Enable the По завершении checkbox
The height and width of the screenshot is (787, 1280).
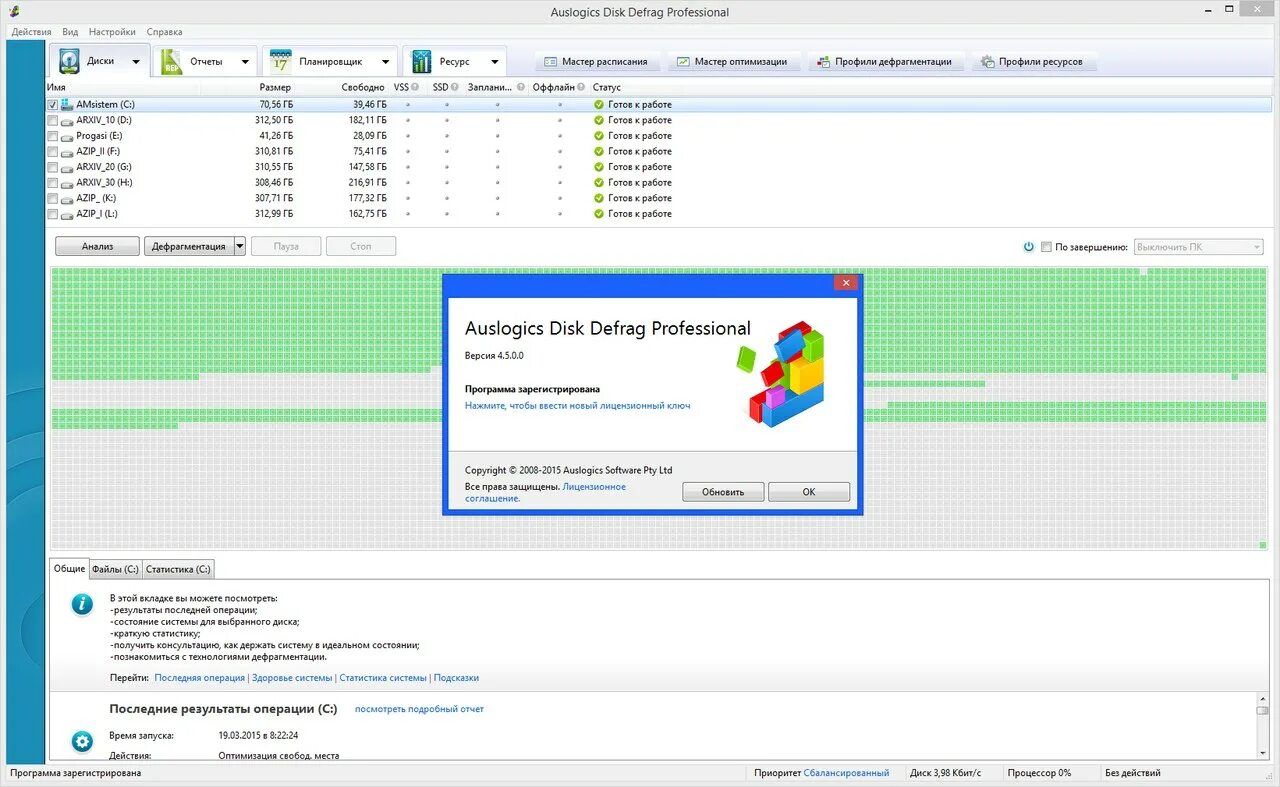1046,247
